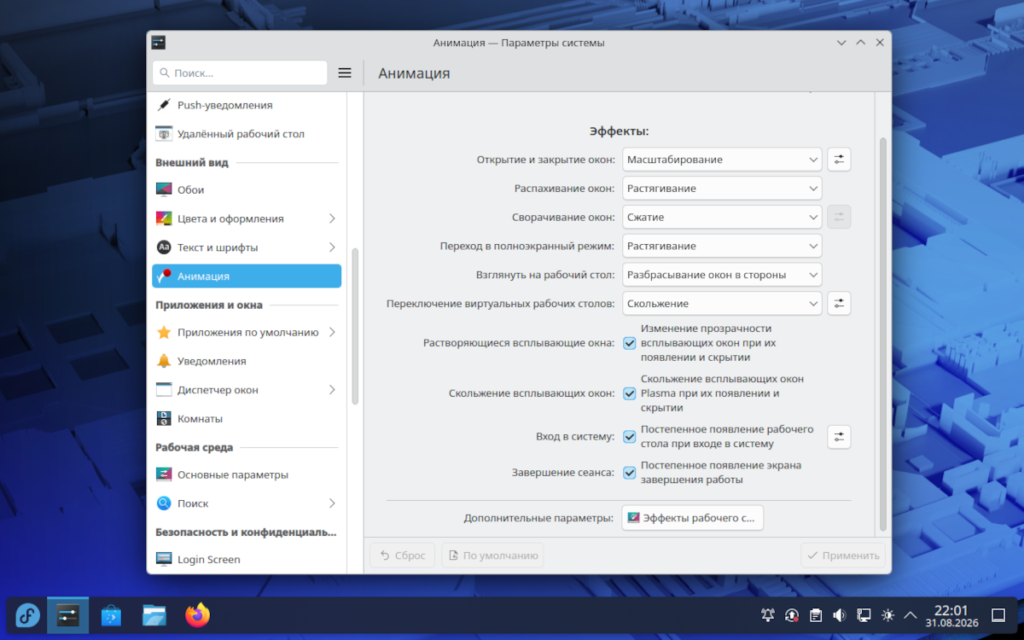
Task: Click the volume tray icon
Action: pos(839,615)
